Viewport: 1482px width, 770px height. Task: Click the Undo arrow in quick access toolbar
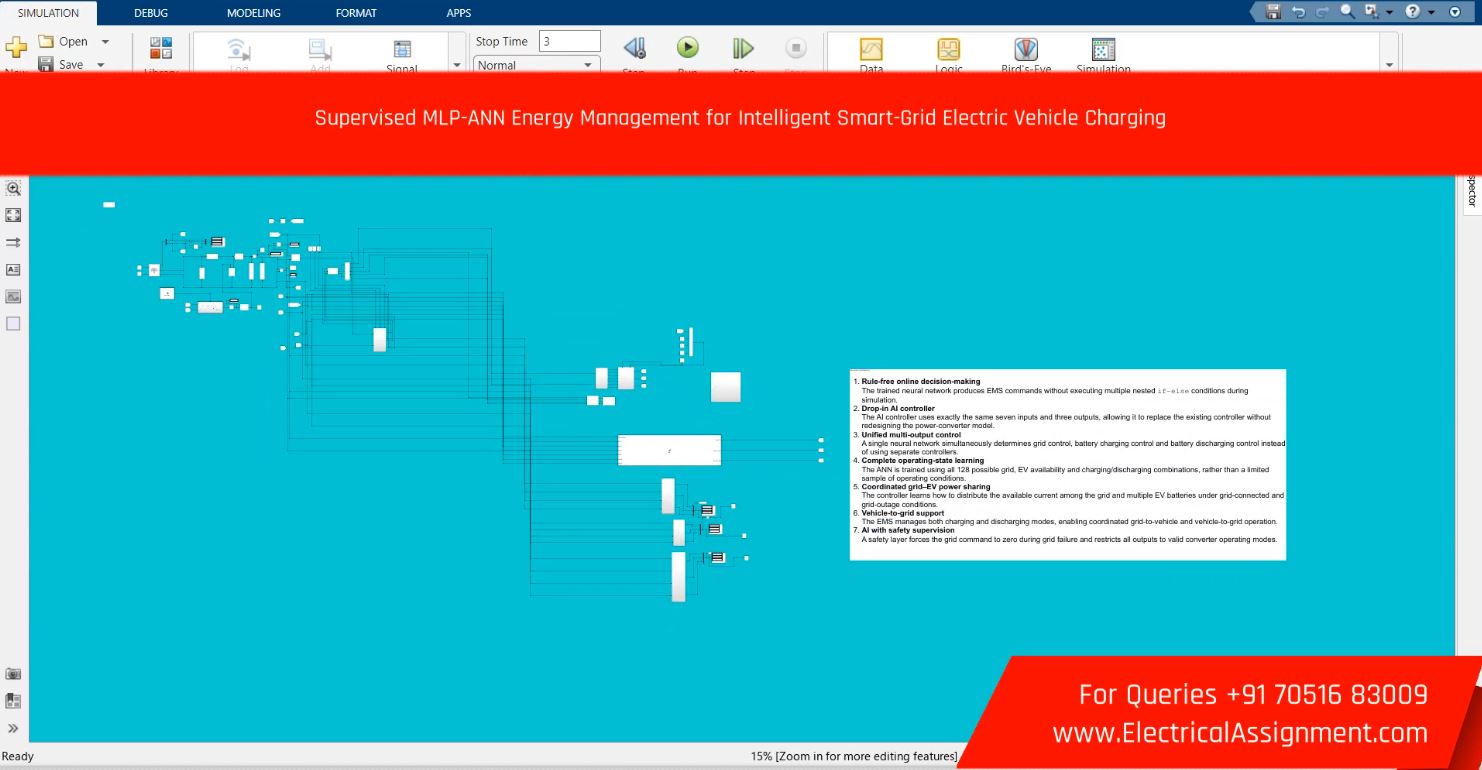pos(1298,12)
